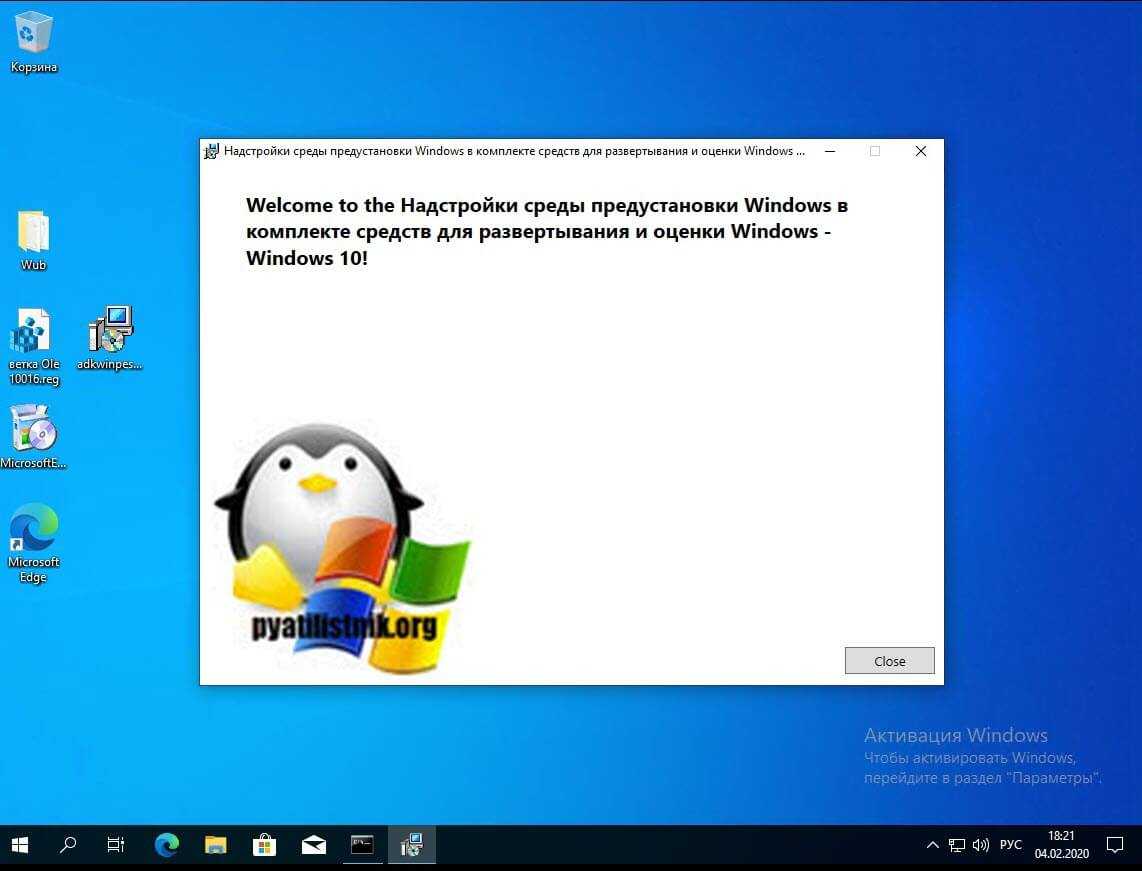This screenshot has height=871, width=1142.
Task: Open the volume control in tray
Action: point(980,846)
